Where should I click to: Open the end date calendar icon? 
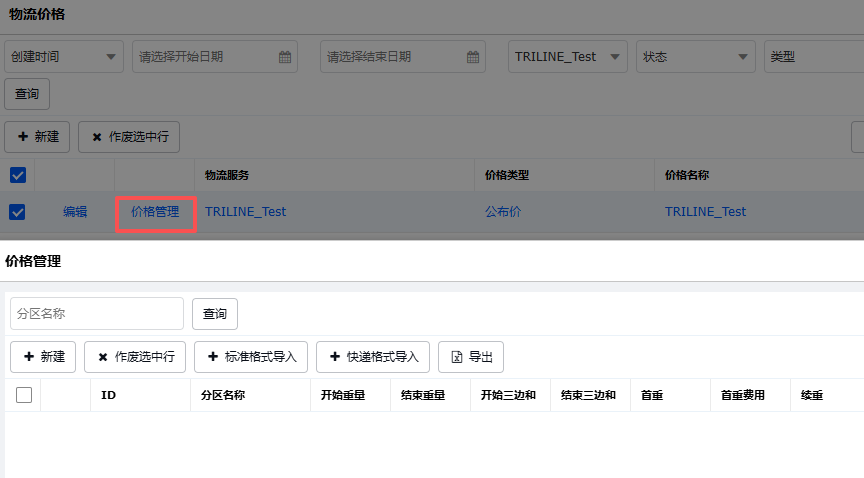(473, 57)
